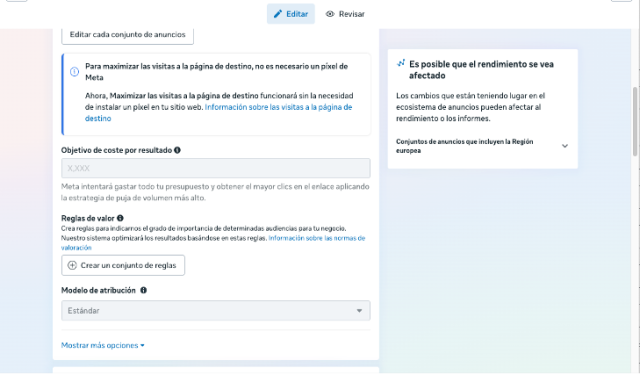640x375 pixels.
Task: Click the pencil icon in Editar
Action: coord(278,14)
